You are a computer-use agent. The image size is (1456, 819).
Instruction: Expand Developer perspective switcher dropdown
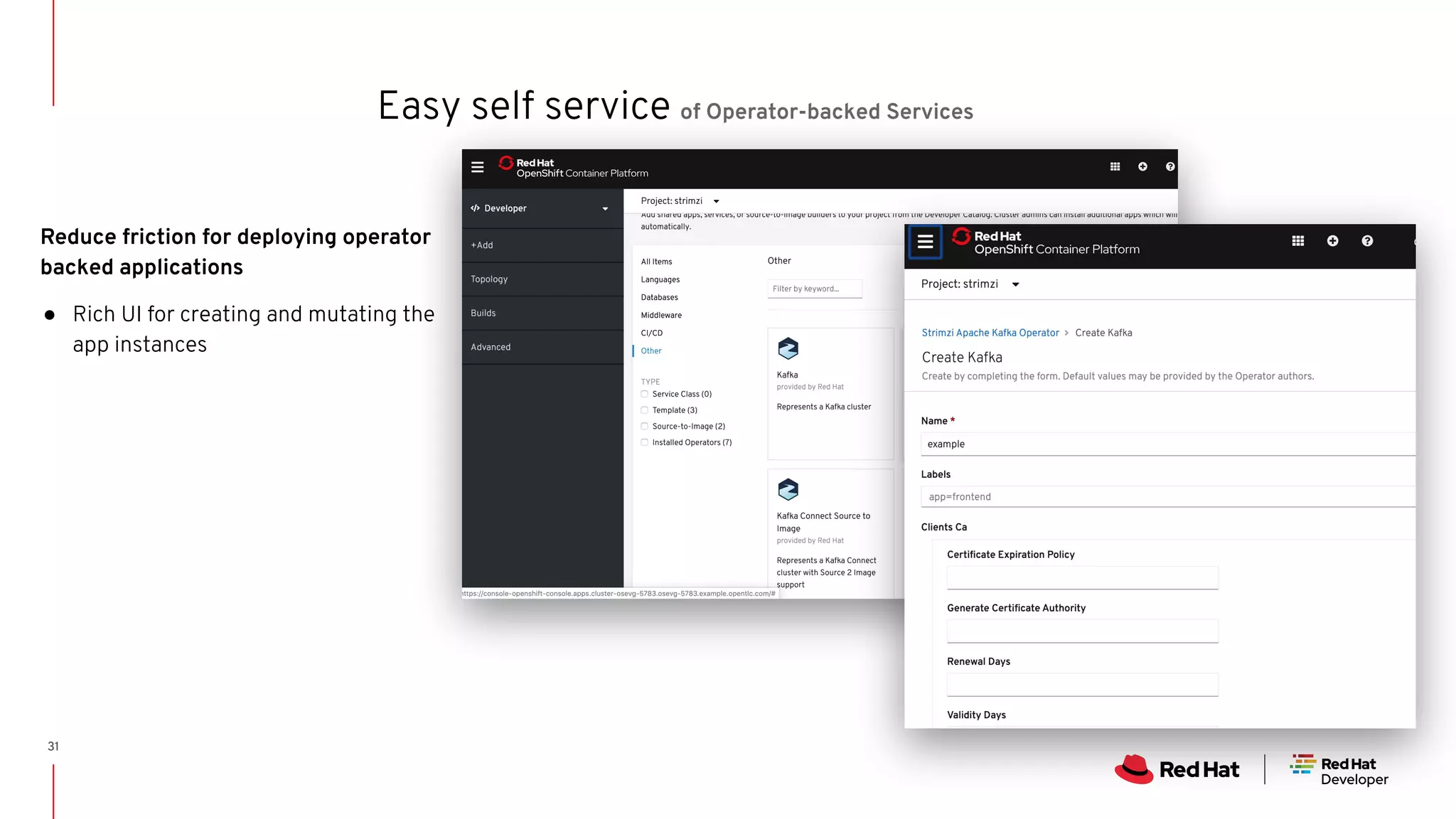[x=605, y=209]
